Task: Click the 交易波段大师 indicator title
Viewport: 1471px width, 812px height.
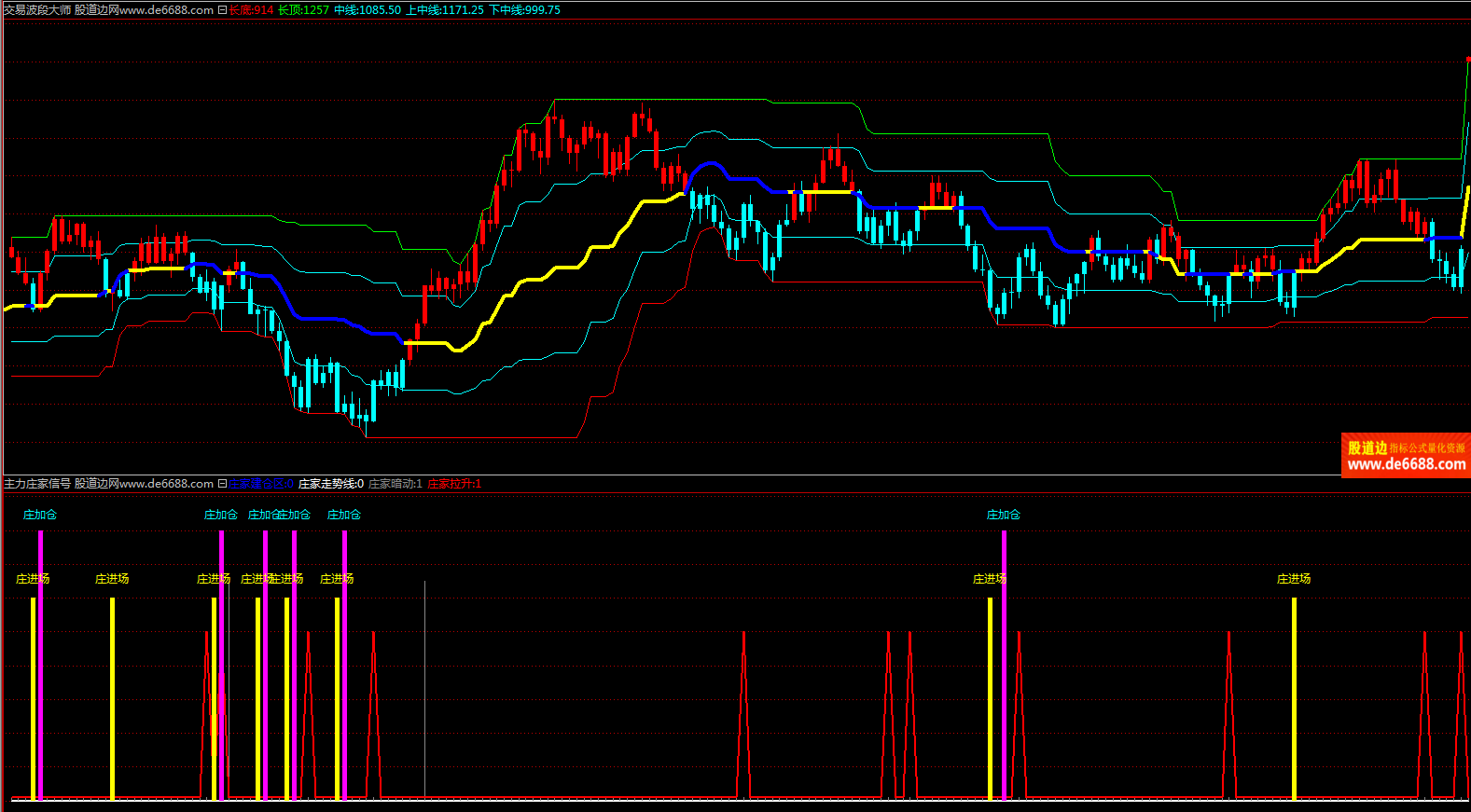Action: (37, 10)
